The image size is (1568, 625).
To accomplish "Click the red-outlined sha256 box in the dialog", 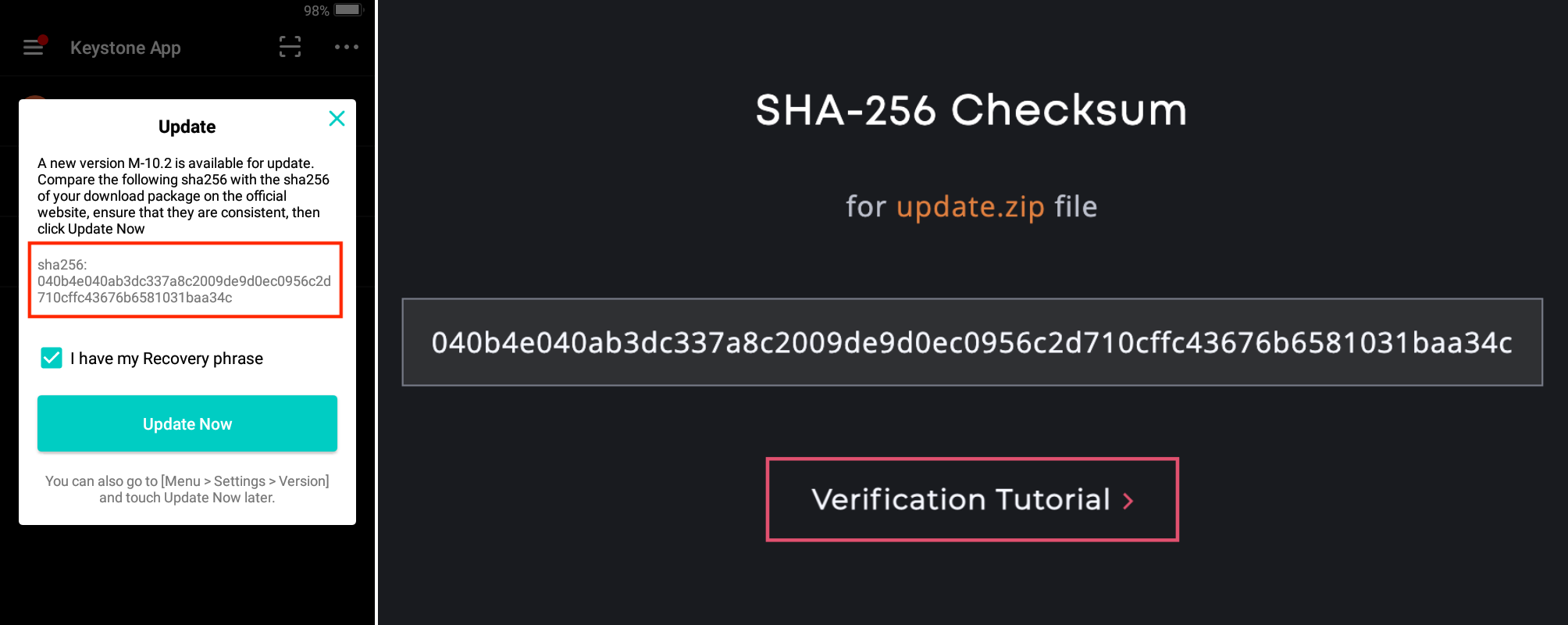I will click(x=186, y=280).
